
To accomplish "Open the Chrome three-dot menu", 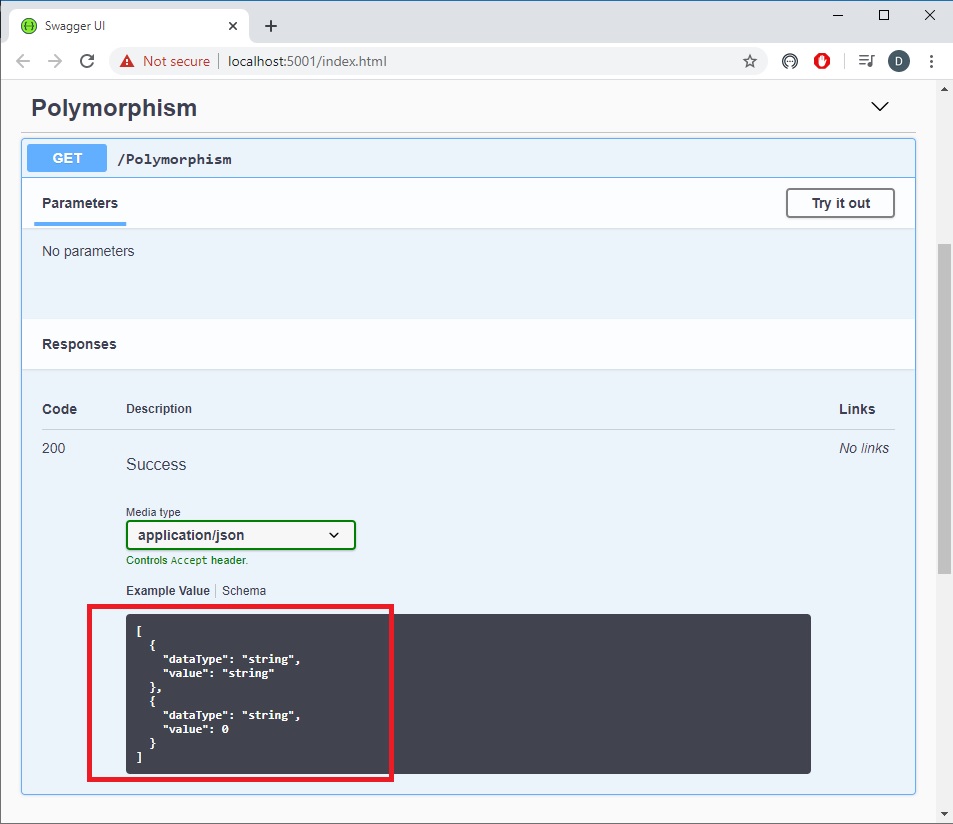I will (931, 61).
